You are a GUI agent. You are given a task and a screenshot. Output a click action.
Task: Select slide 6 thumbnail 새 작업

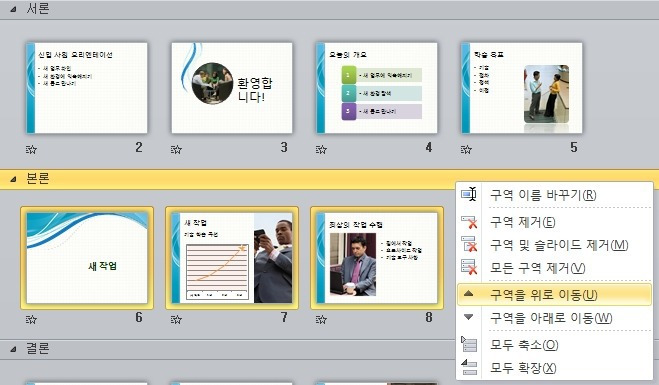click(x=87, y=258)
